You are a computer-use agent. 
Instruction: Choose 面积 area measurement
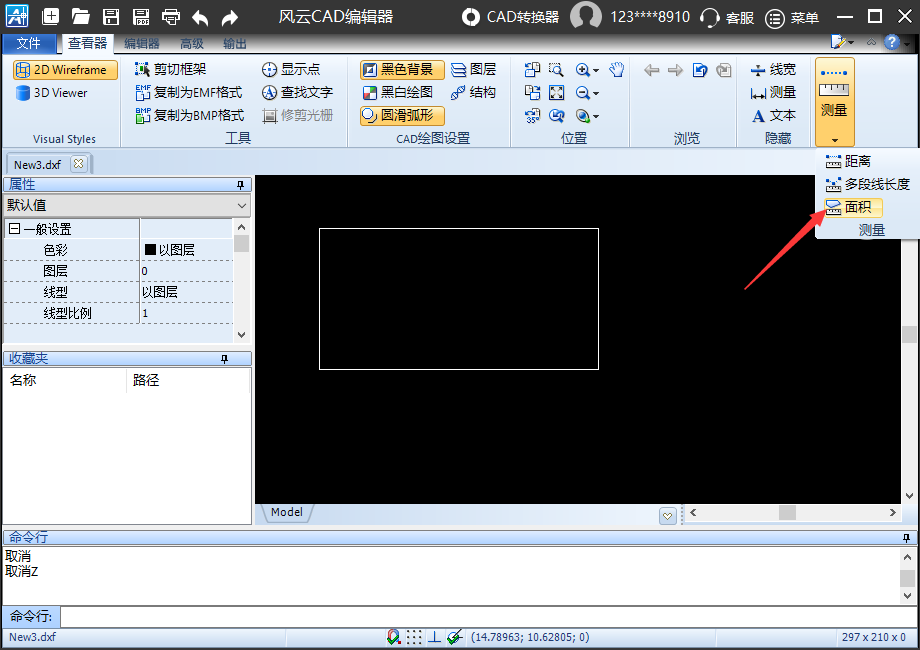point(852,207)
